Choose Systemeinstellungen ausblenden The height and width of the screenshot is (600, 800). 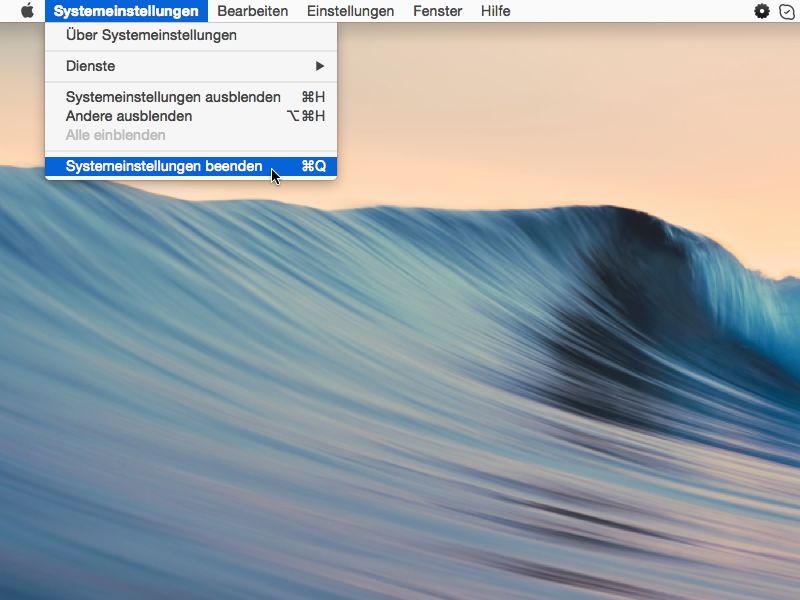[x=191, y=97]
